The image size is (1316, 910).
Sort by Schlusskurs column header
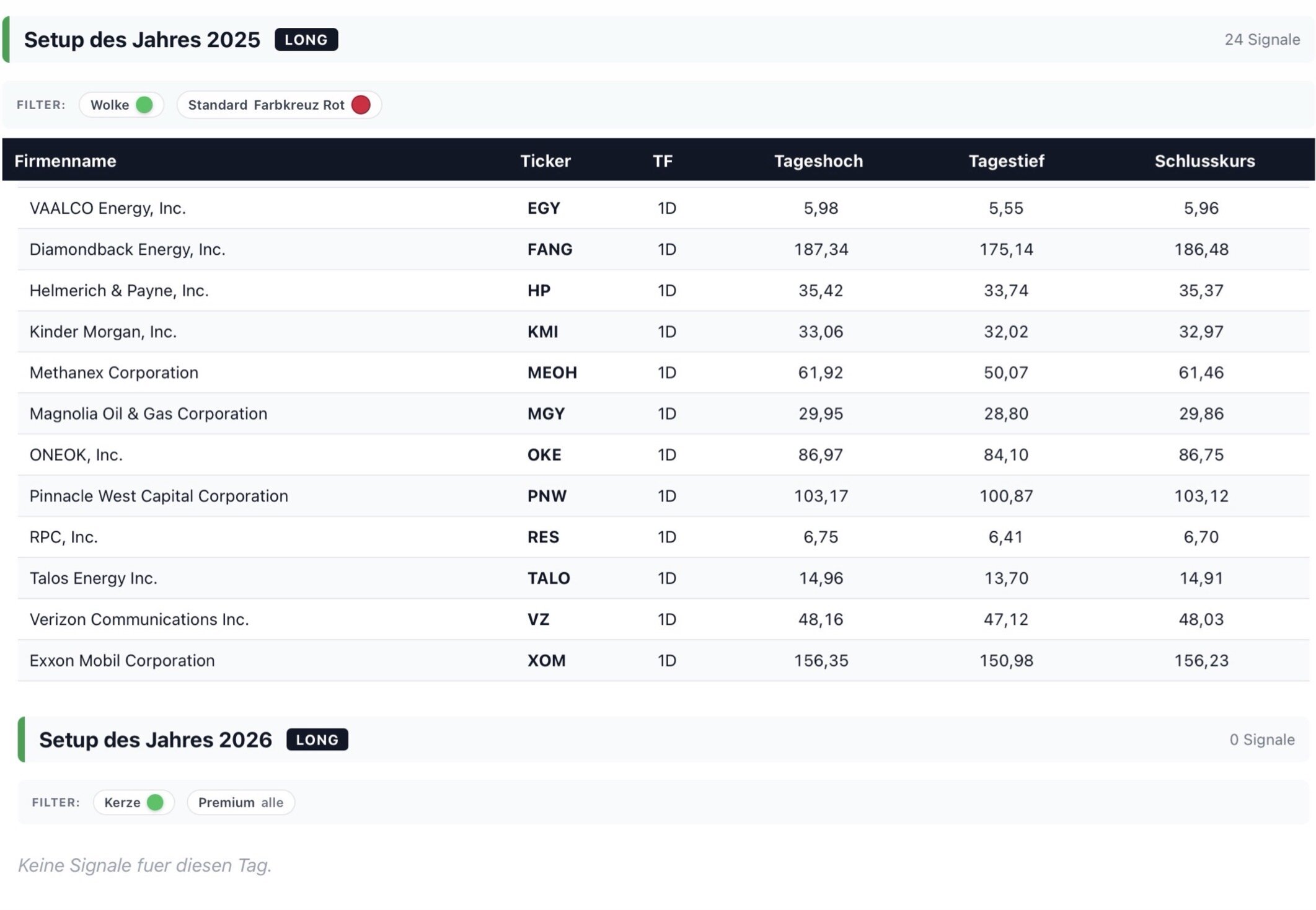(1204, 161)
